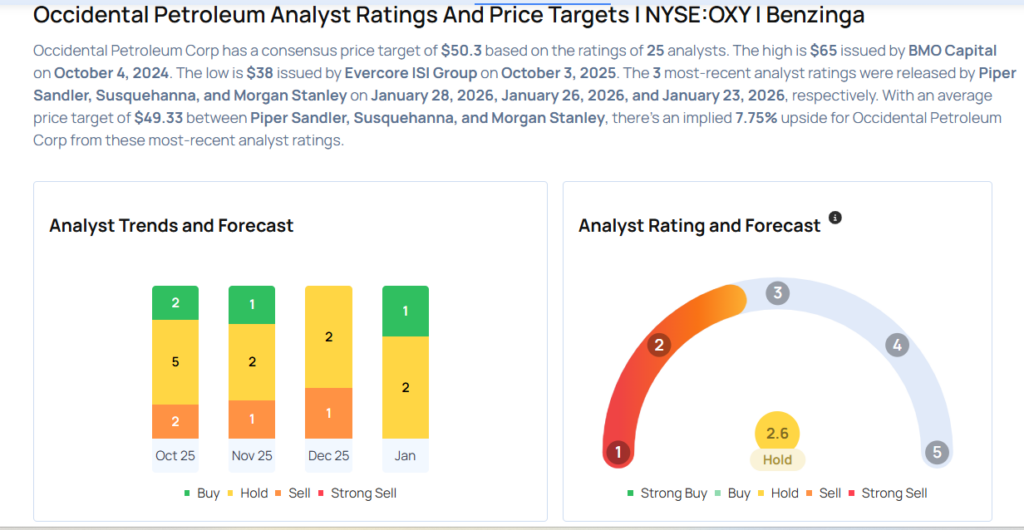1024x530 pixels.
Task: Open the BMO Capital link
Action: click(x=959, y=51)
